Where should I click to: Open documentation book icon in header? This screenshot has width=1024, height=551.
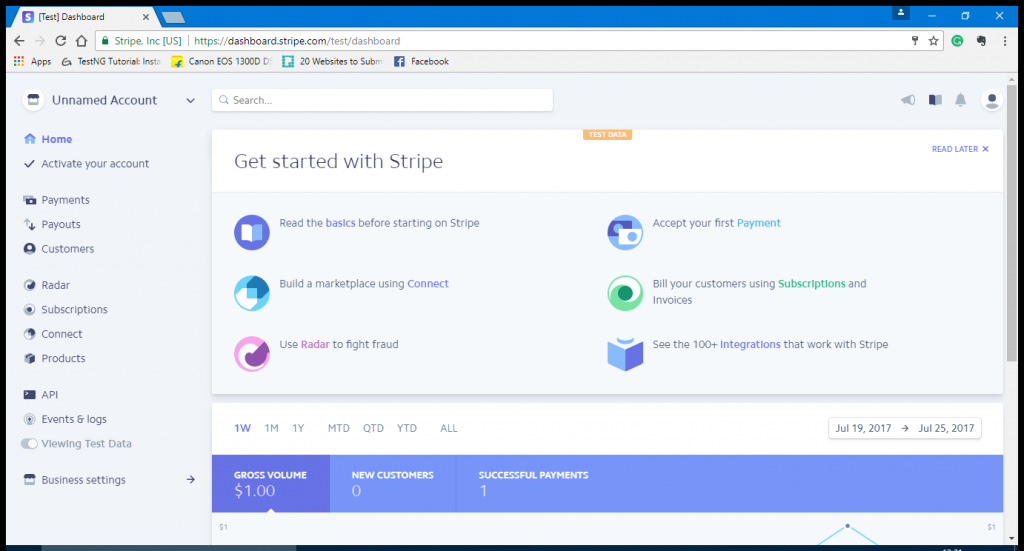tap(935, 100)
